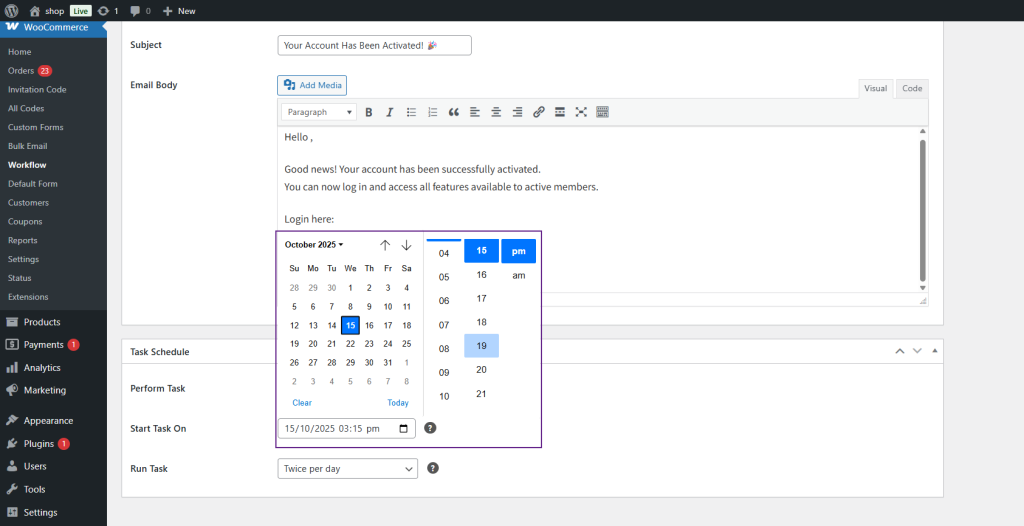Open the Tools admin menu

pos(35,489)
